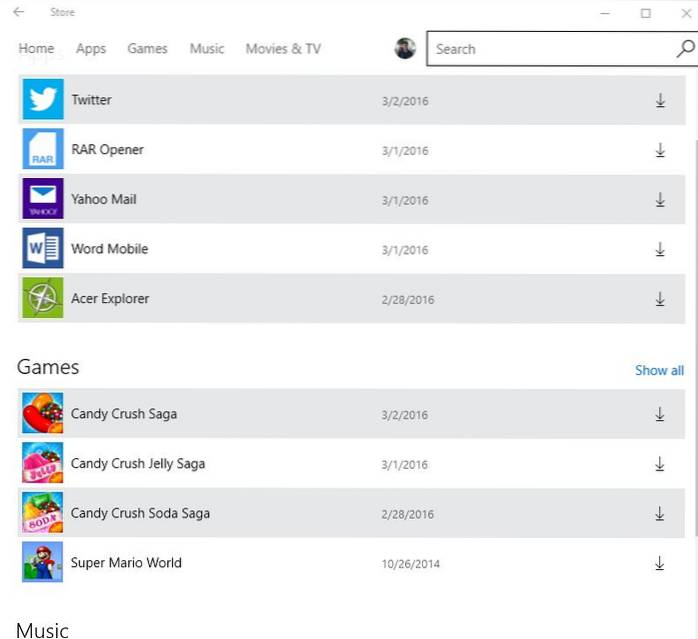Go back using the back arrow
This screenshot has height=639, width=698.
(x=19, y=13)
